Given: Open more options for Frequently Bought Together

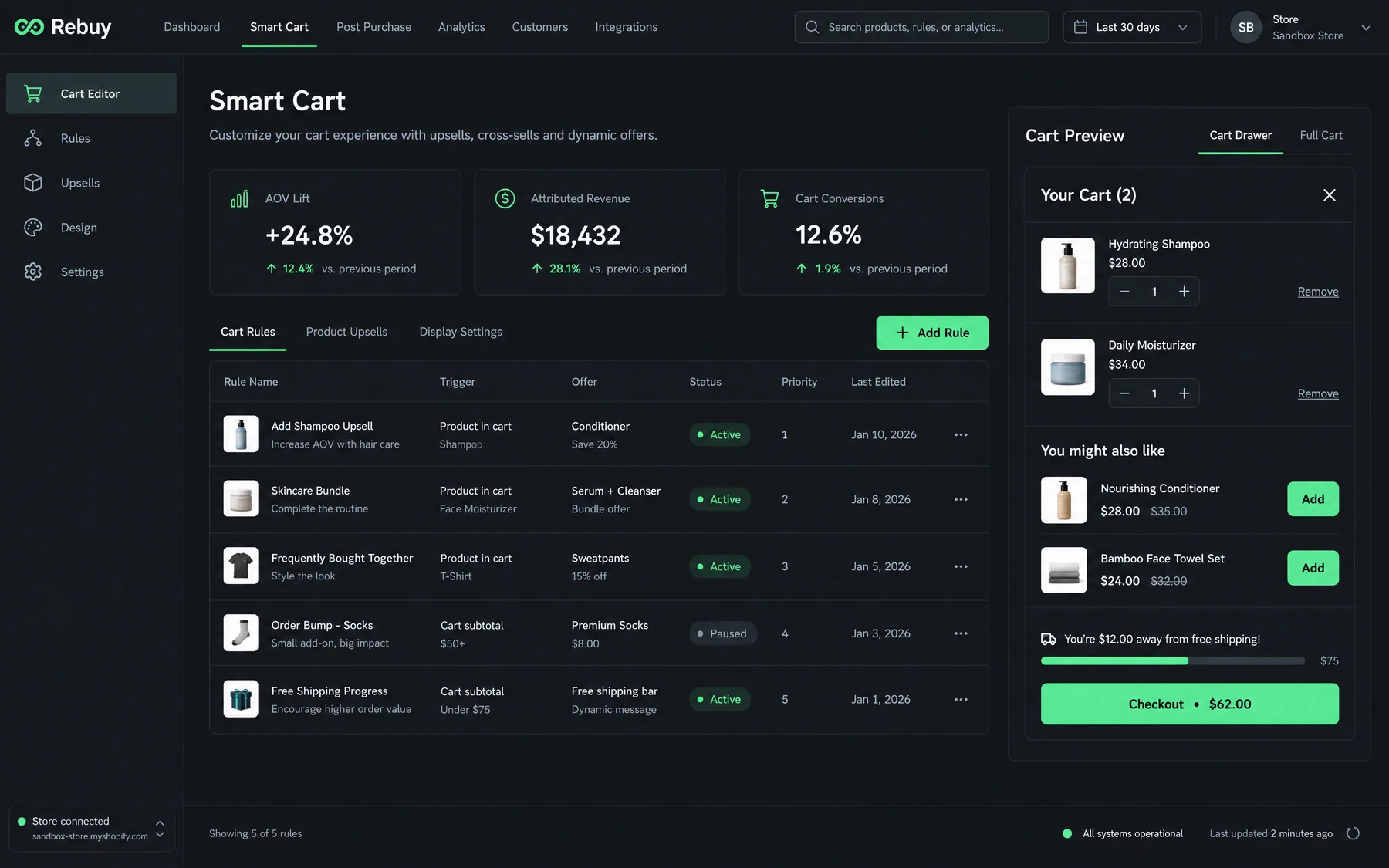Looking at the screenshot, I should [x=961, y=566].
